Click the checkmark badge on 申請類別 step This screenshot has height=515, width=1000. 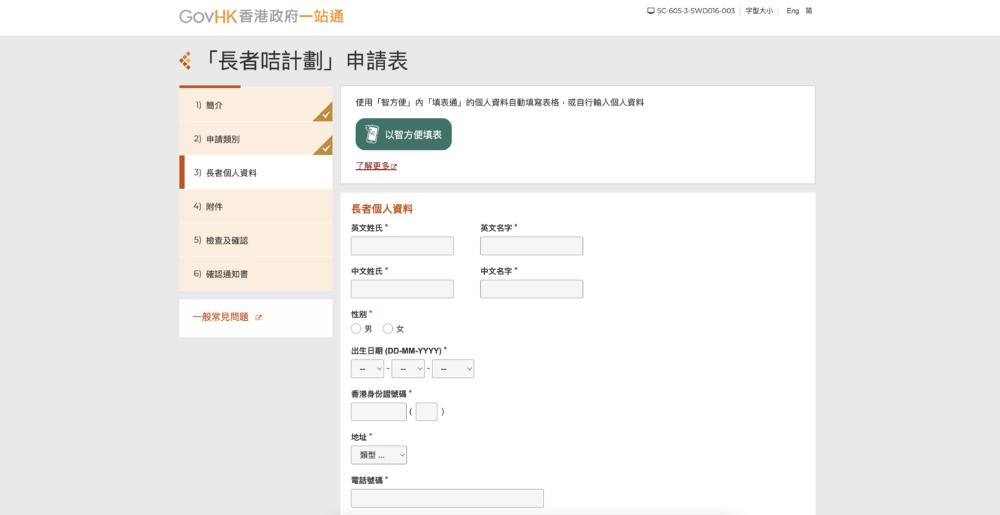(x=323, y=145)
